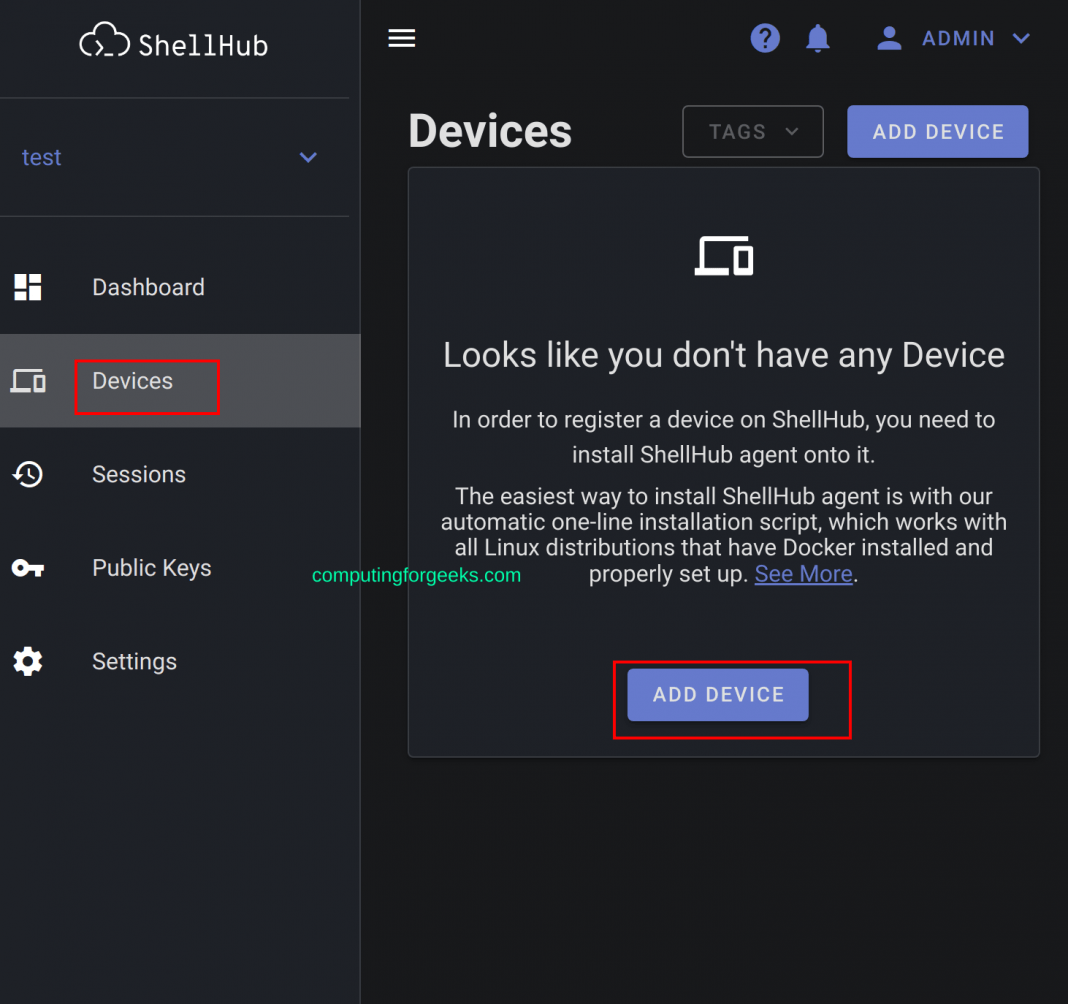Image resolution: width=1068 pixels, height=1004 pixels.
Task: Click the admin user avatar icon
Action: 888,38
